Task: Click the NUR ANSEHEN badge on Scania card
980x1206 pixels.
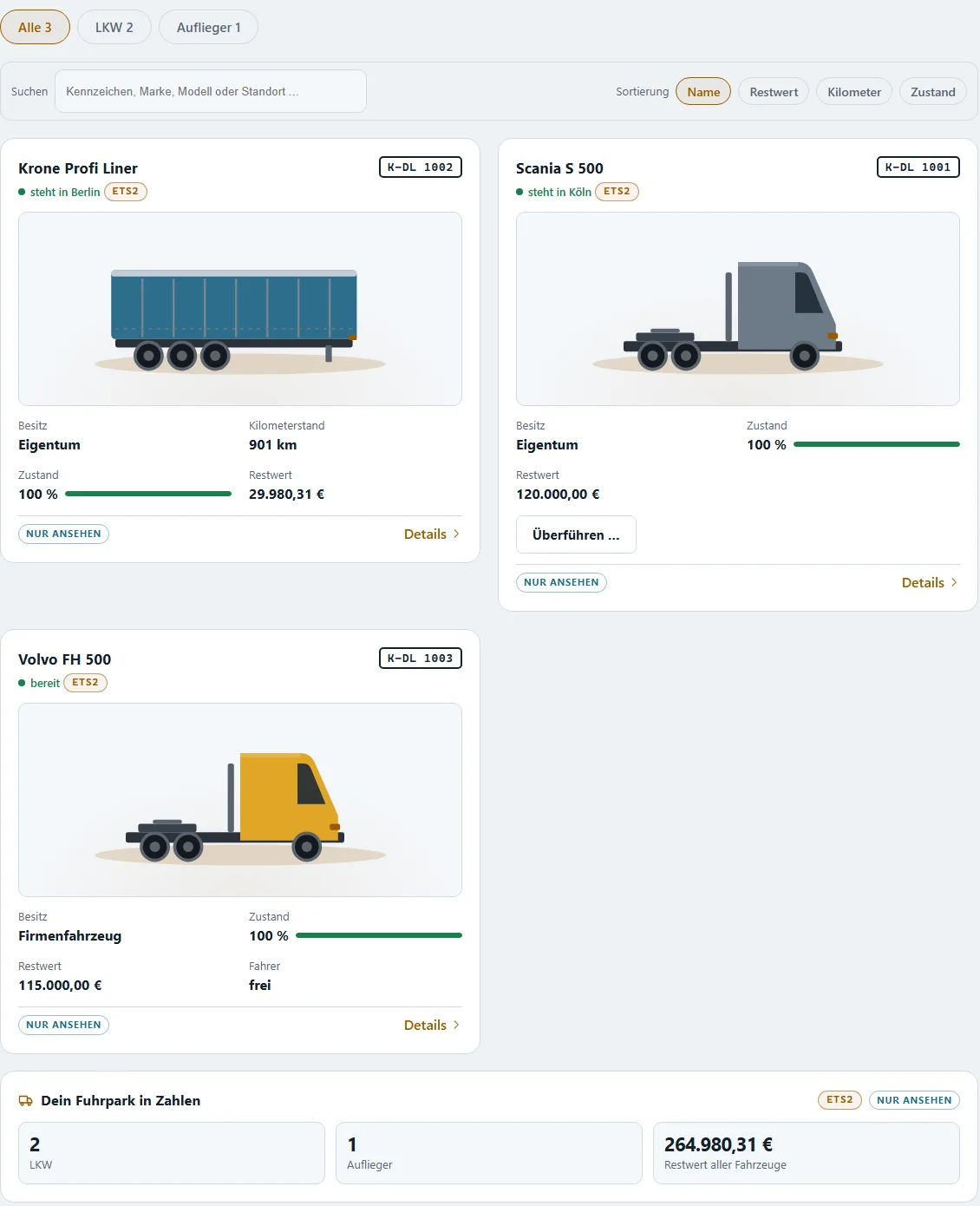Action: click(x=561, y=582)
